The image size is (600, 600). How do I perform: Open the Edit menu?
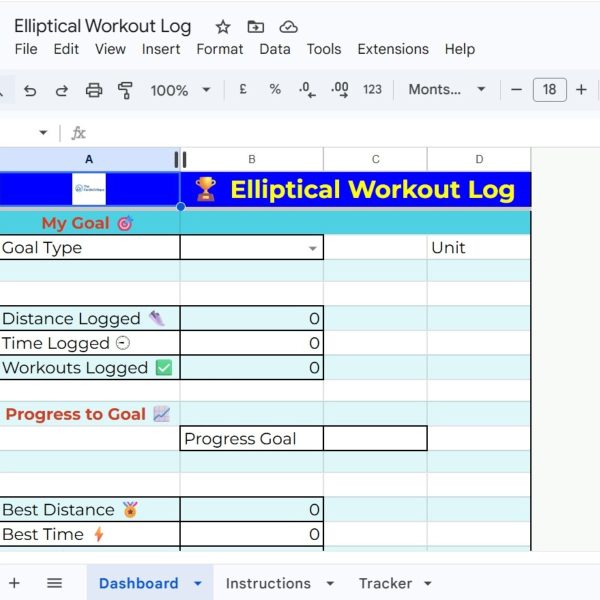coord(66,49)
